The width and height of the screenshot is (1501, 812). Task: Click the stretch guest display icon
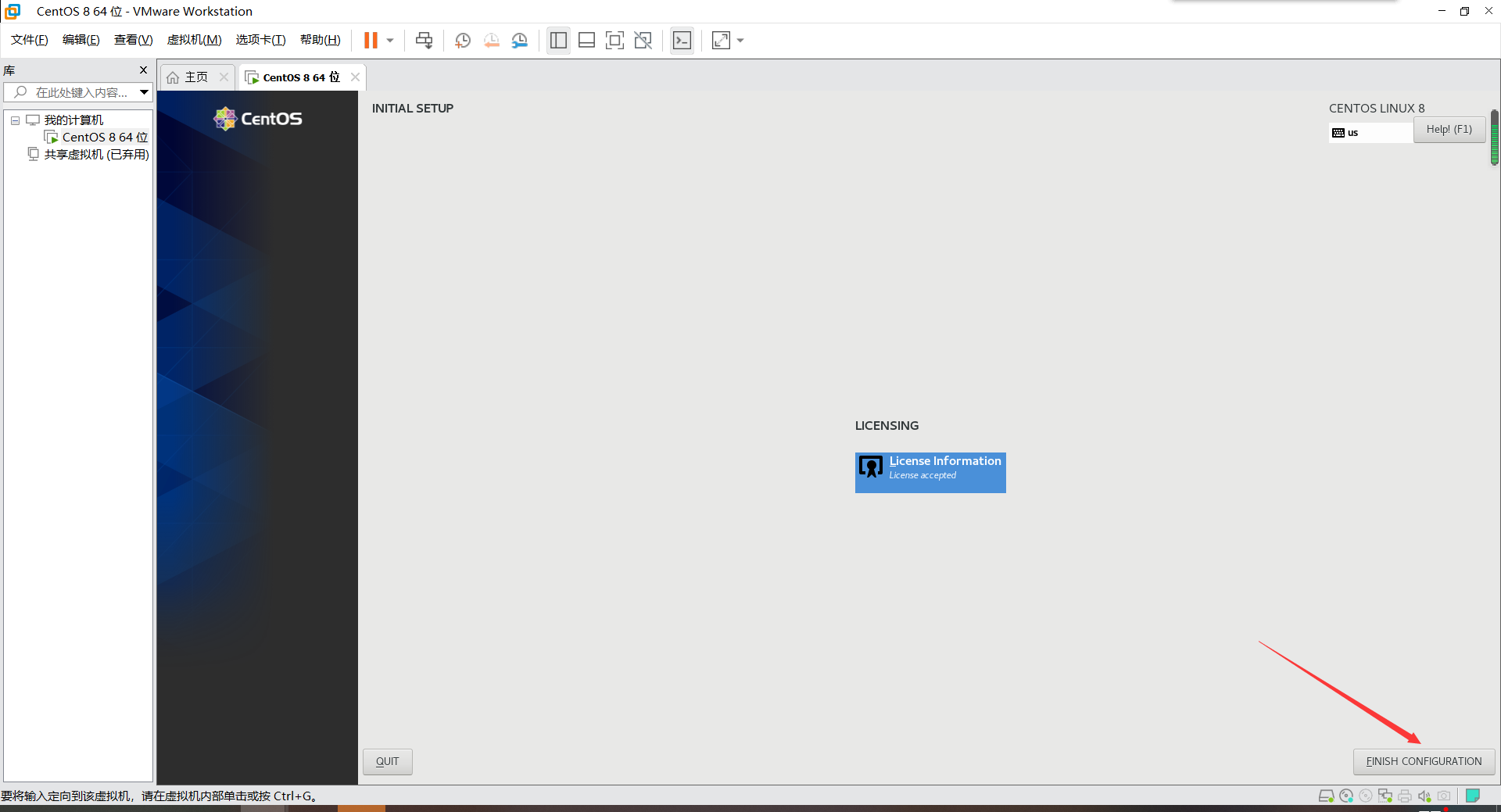point(721,41)
